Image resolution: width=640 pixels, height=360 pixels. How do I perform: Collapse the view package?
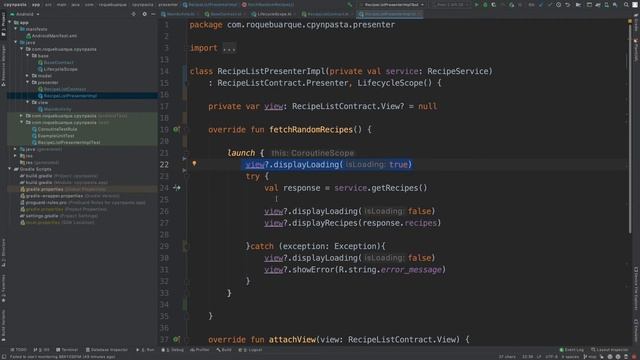28,102
